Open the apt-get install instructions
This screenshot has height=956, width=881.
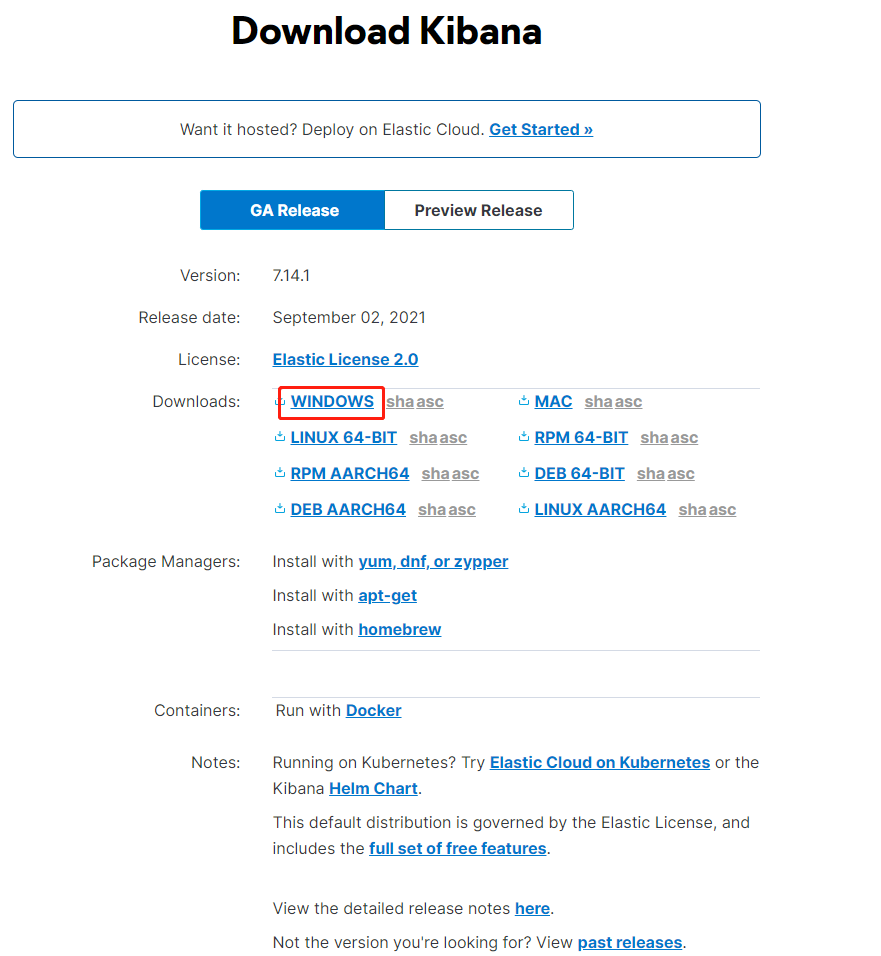pos(387,596)
